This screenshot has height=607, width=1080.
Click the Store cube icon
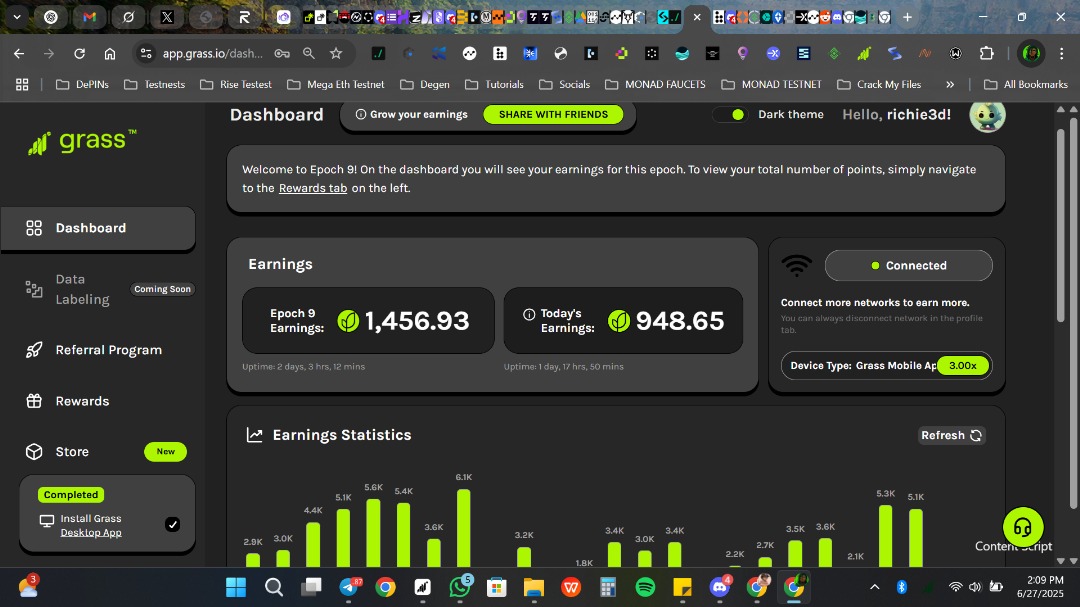pyautogui.click(x=34, y=452)
